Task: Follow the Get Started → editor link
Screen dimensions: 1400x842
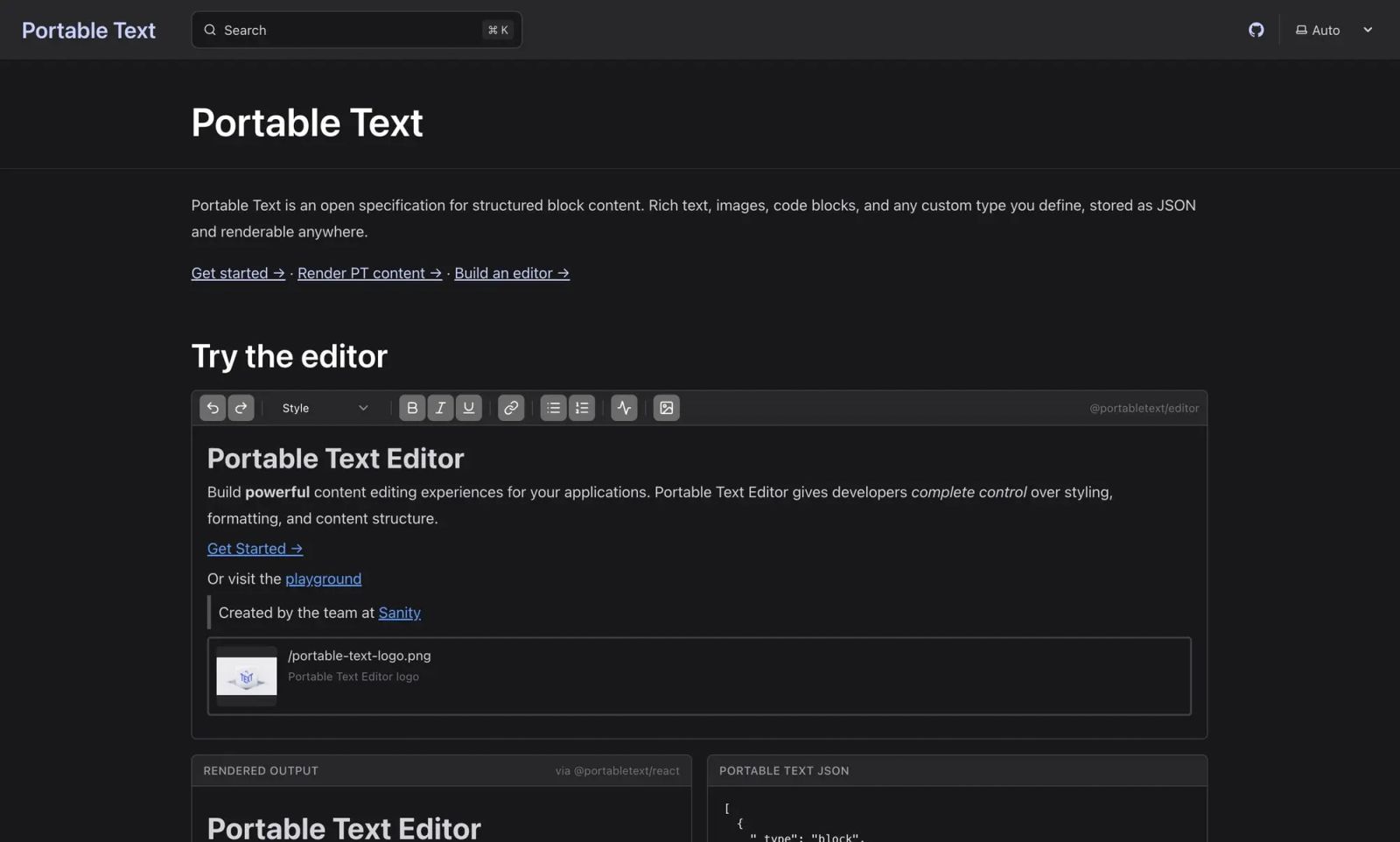Action: (x=255, y=549)
